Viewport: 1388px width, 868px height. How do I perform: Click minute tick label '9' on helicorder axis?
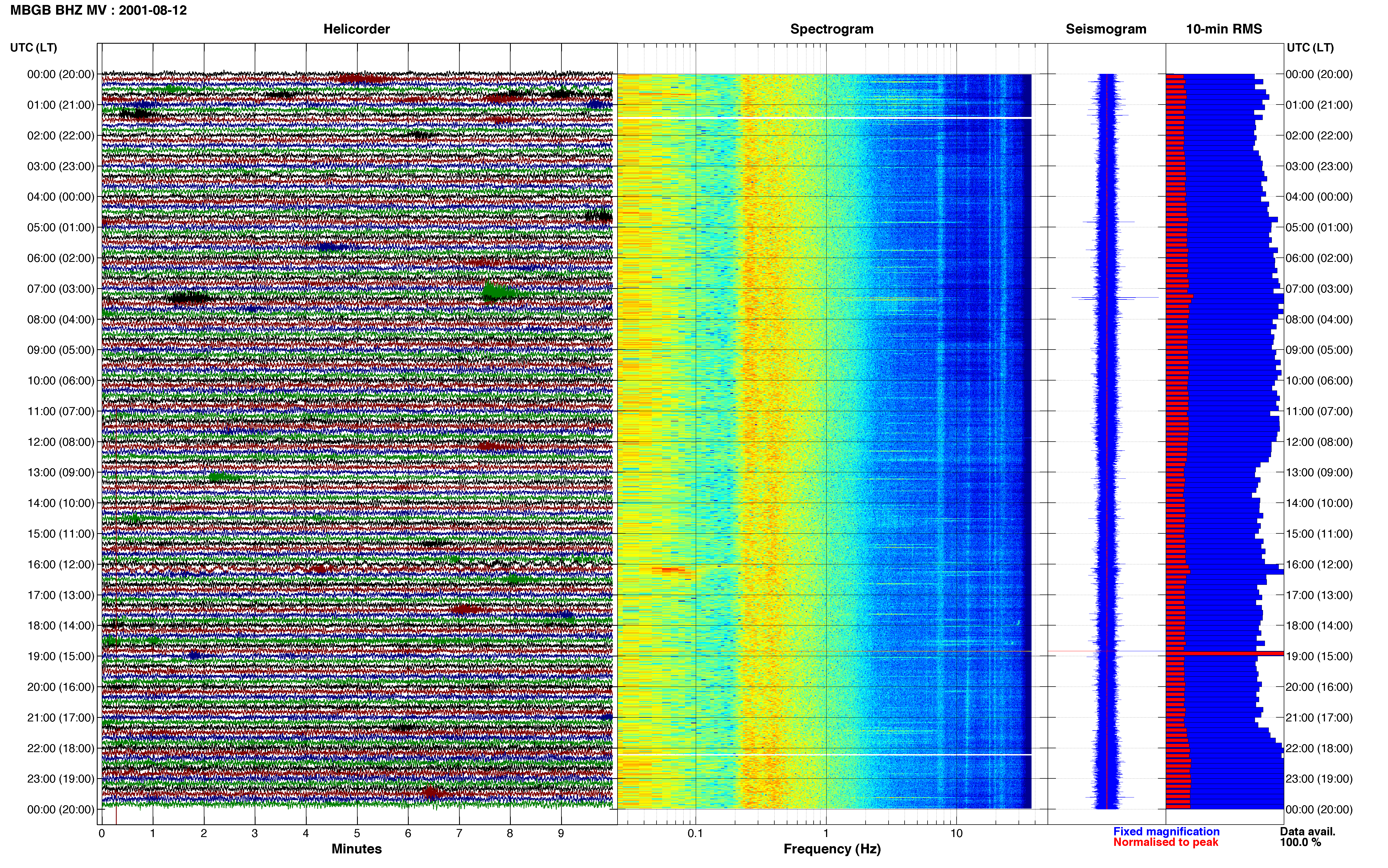coord(561,833)
